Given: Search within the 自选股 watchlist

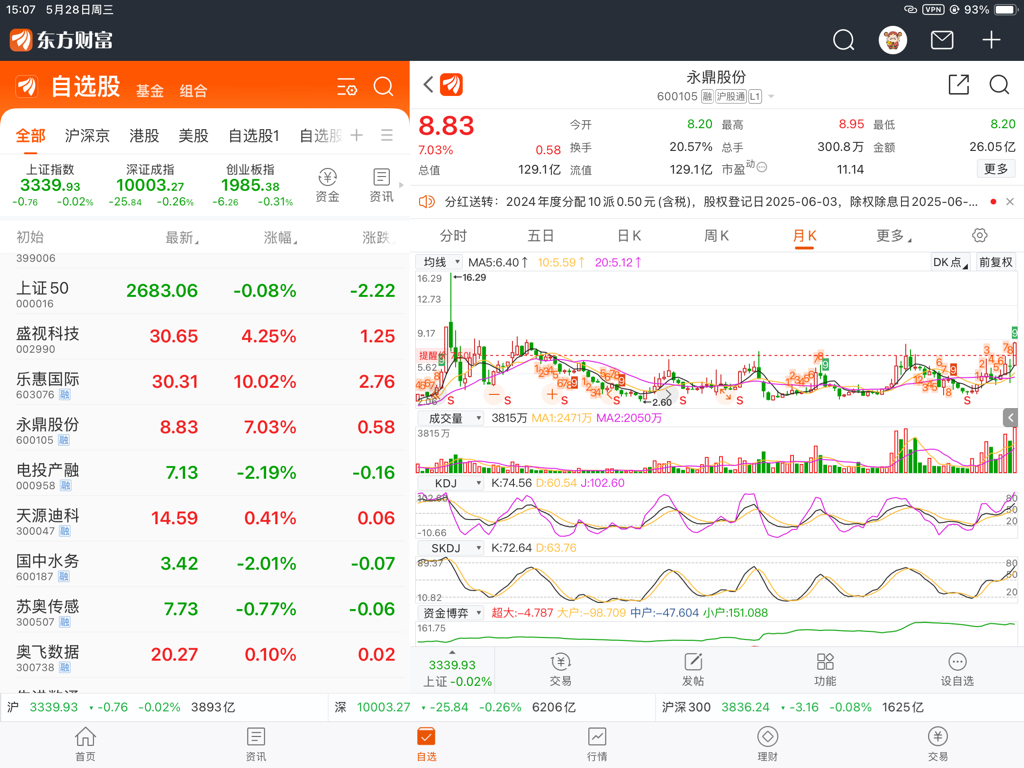Looking at the screenshot, I should 383,86.
